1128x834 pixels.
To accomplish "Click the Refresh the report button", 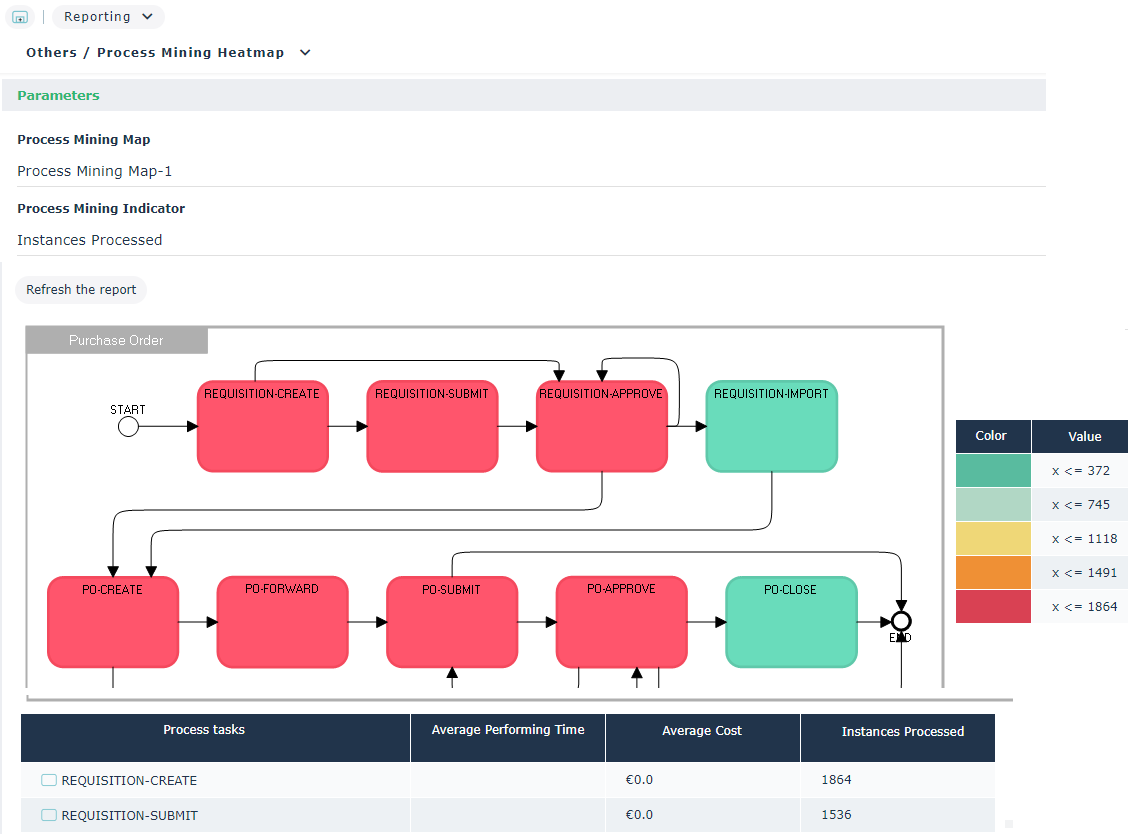I will tap(81, 290).
